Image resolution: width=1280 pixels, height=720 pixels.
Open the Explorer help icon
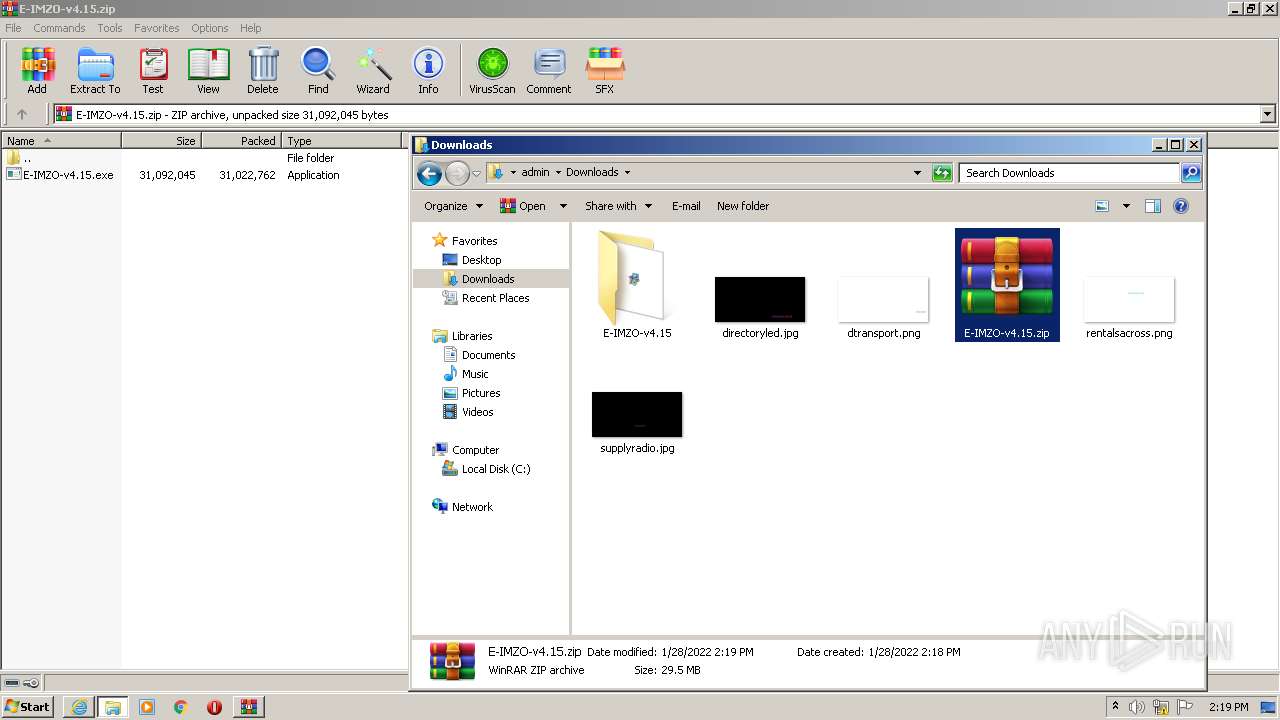[x=1181, y=206]
